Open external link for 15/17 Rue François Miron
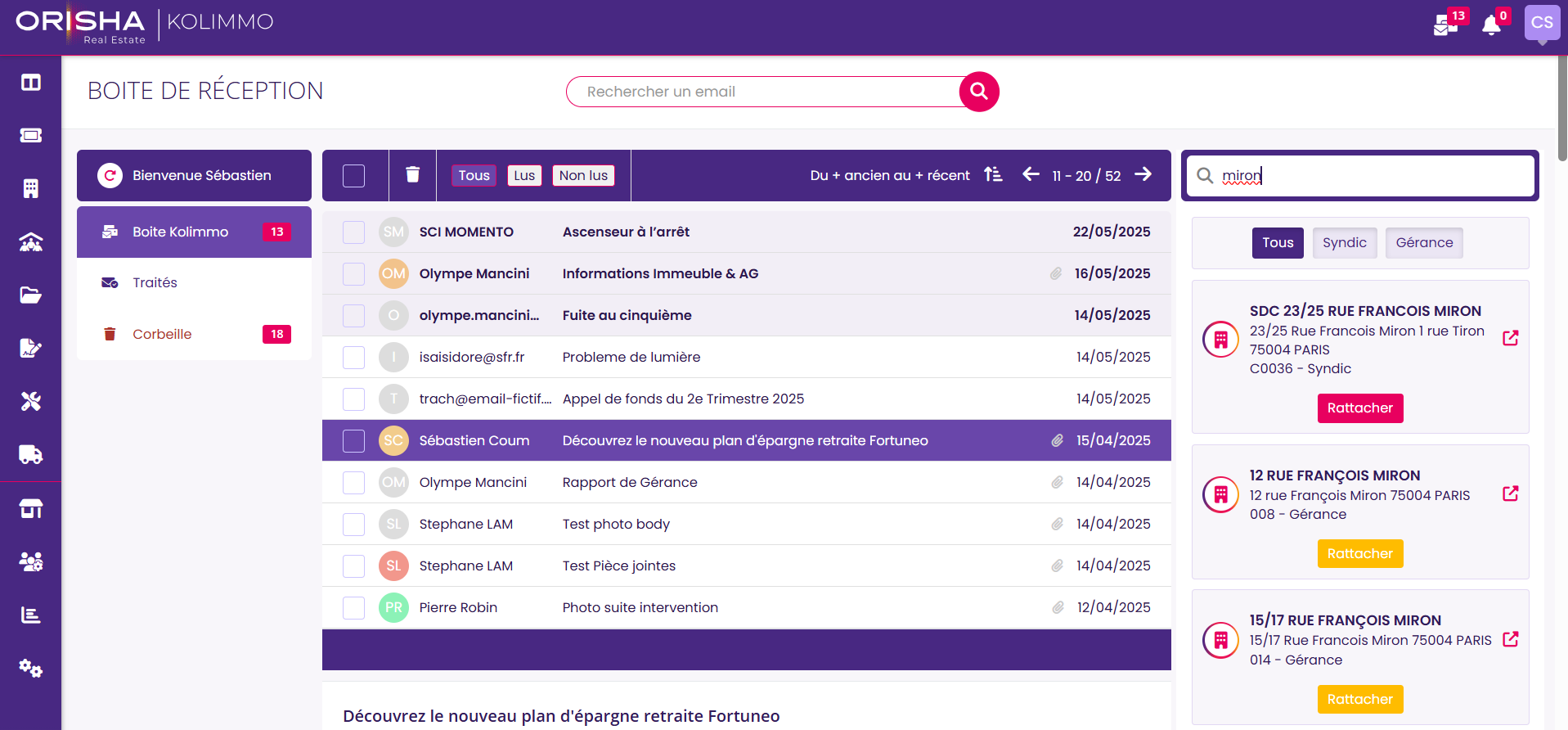The width and height of the screenshot is (1568, 730). 1511,639
